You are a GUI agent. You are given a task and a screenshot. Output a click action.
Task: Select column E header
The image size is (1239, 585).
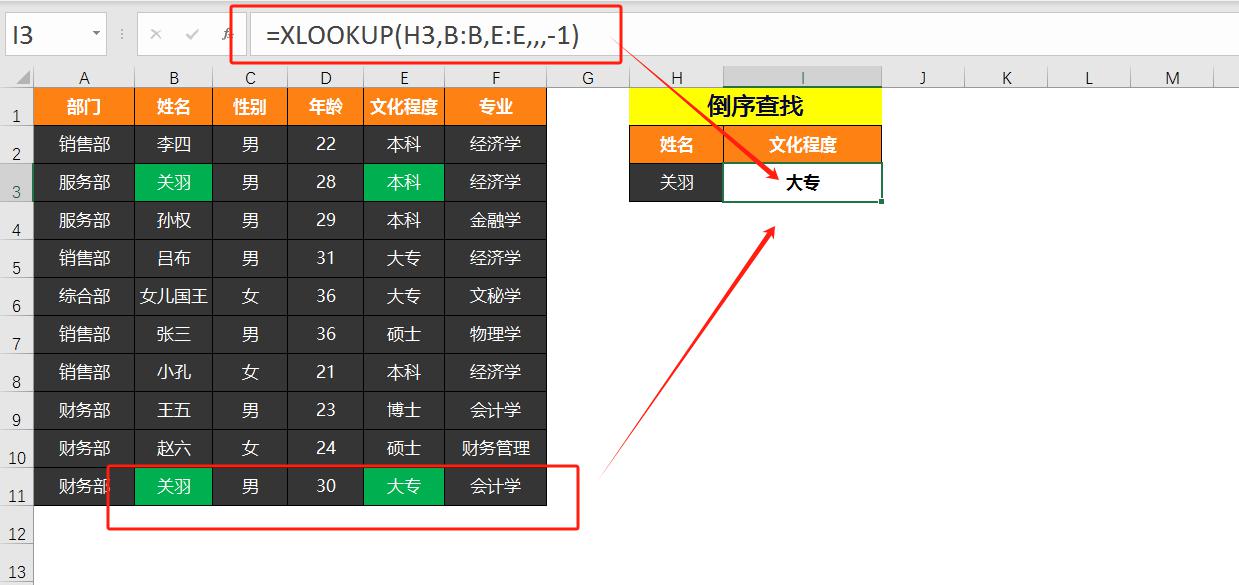pyautogui.click(x=404, y=78)
